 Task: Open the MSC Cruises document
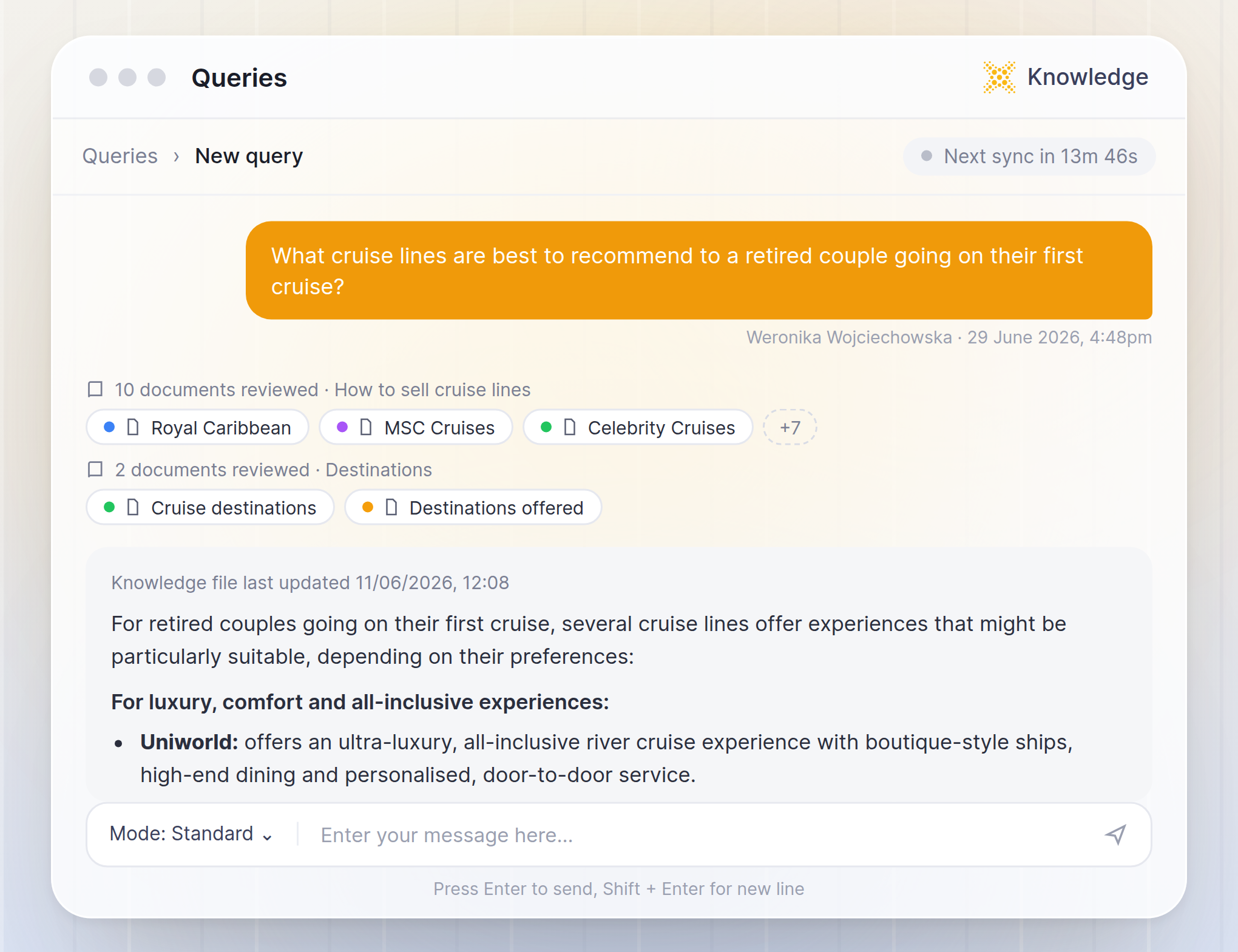416,427
